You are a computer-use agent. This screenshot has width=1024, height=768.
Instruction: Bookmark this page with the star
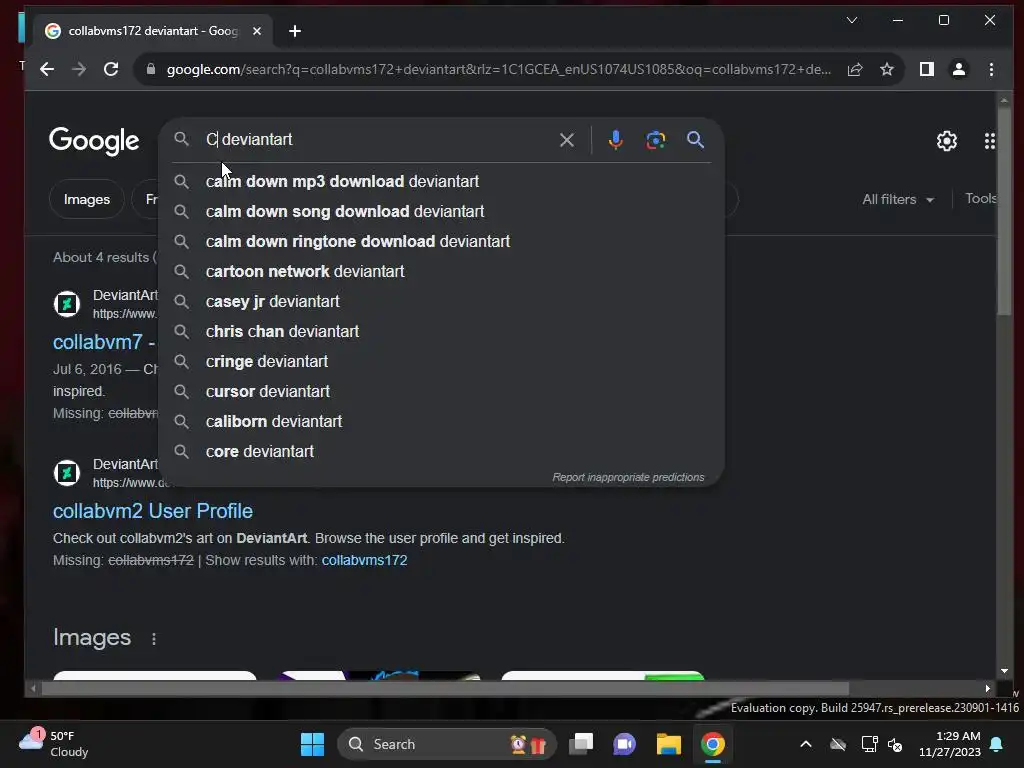(x=886, y=69)
